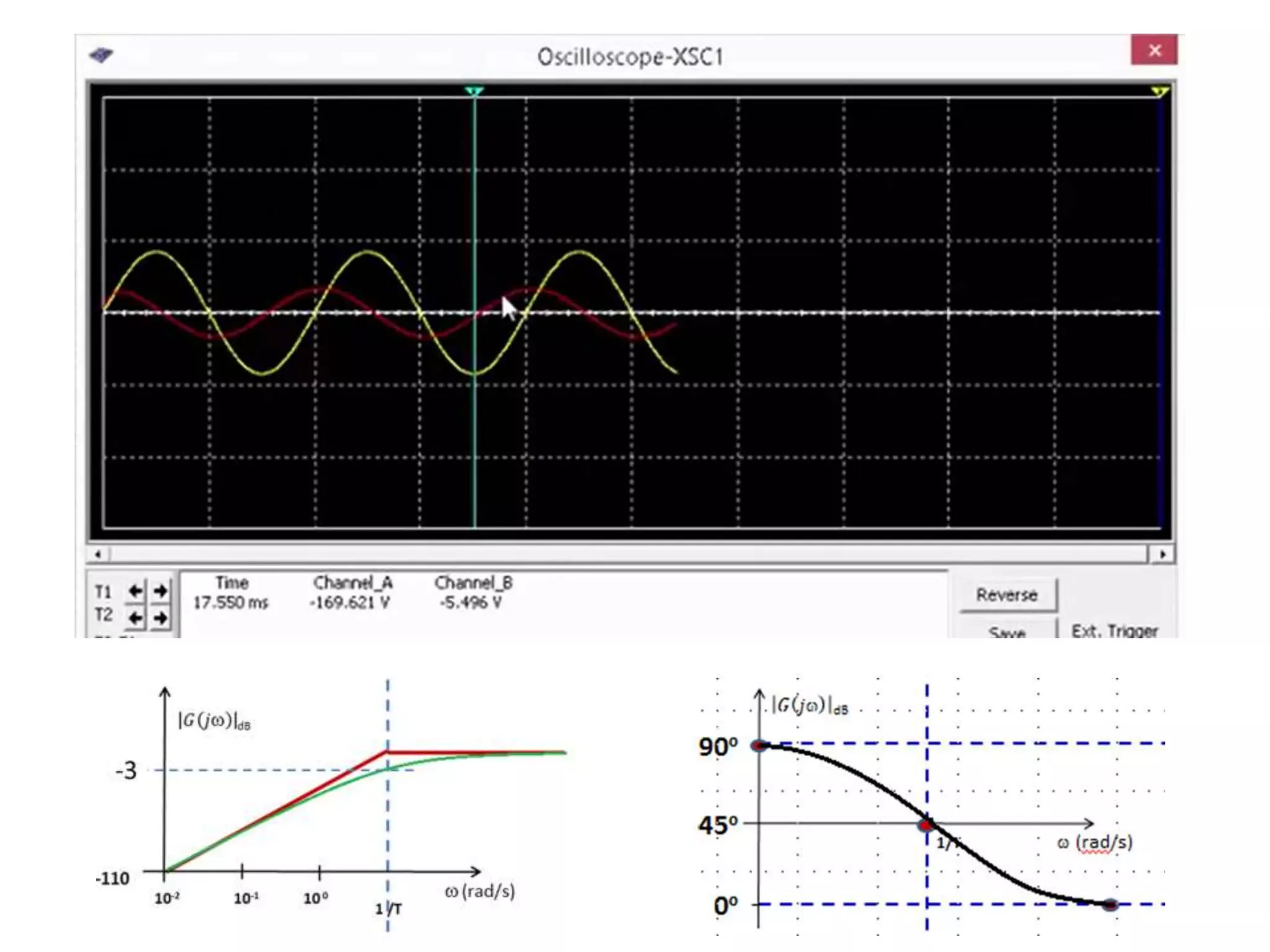Move T1 cursor left with arrow
The height and width of the screenshot is (952, 1270).
[x=135, y=591]
